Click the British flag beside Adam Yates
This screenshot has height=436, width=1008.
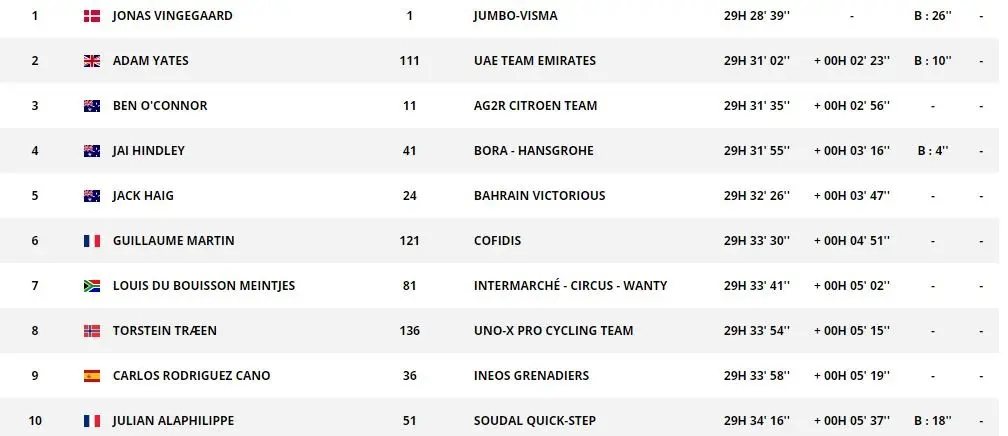[92, 61]
